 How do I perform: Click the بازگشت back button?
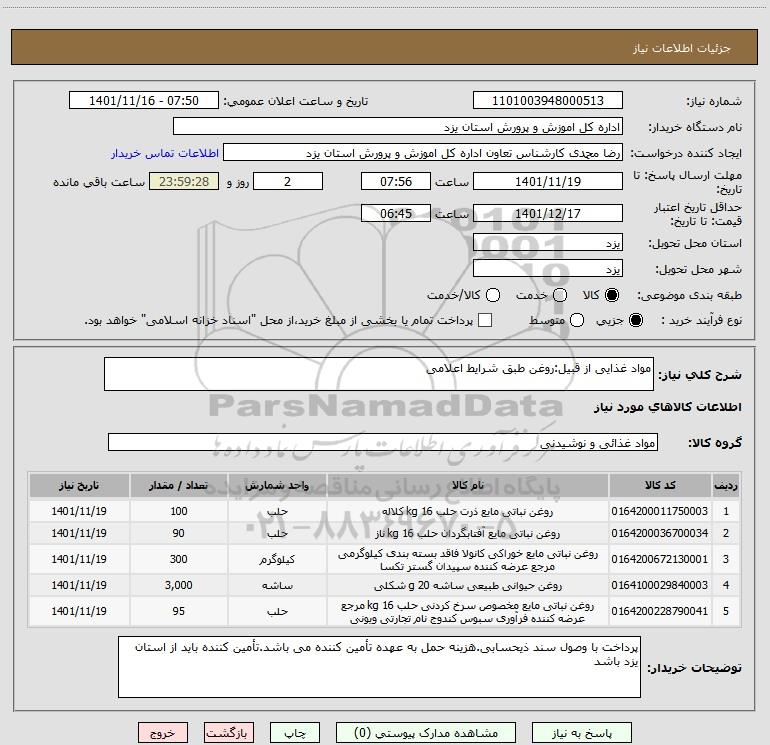click(229, 733)
